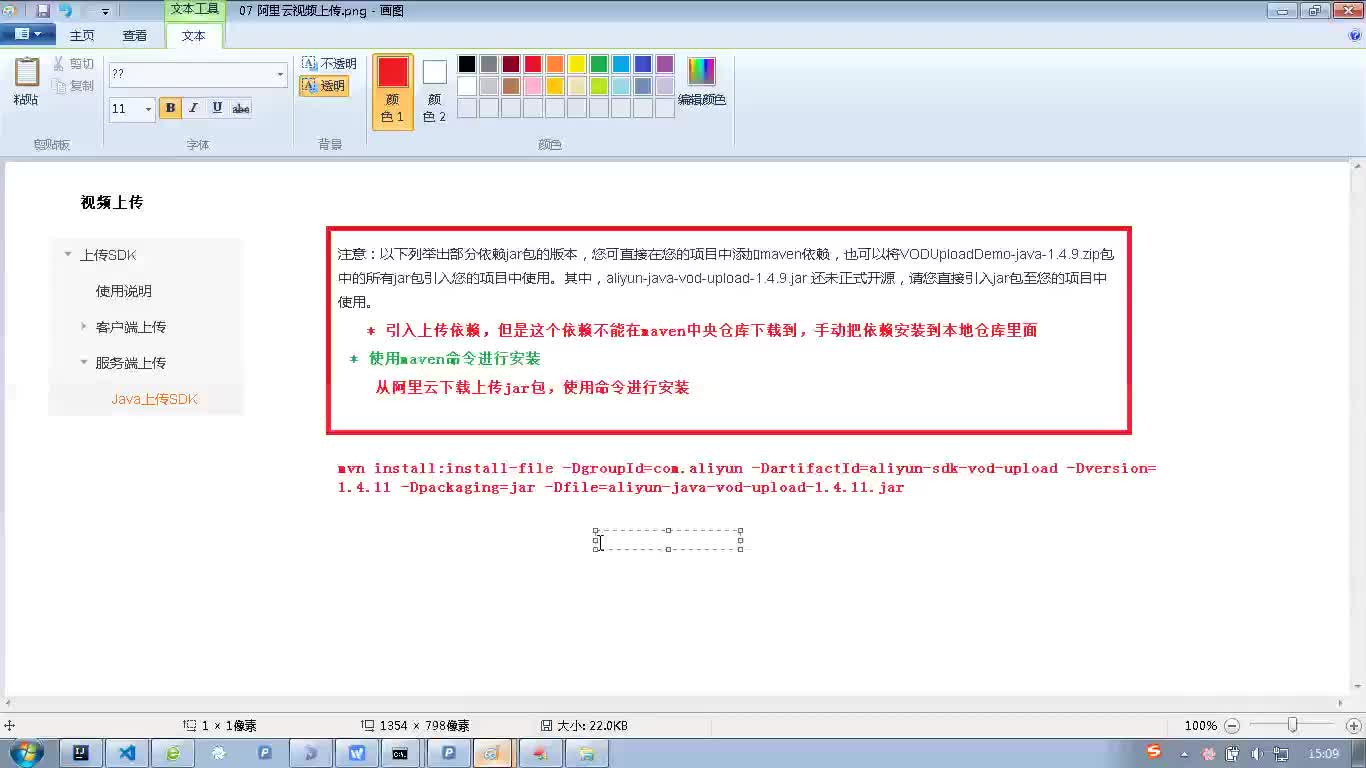Select the 文本 ribbon tab
The height and width of the screenshot is (768, 1366).
click(x=194, y=35)
